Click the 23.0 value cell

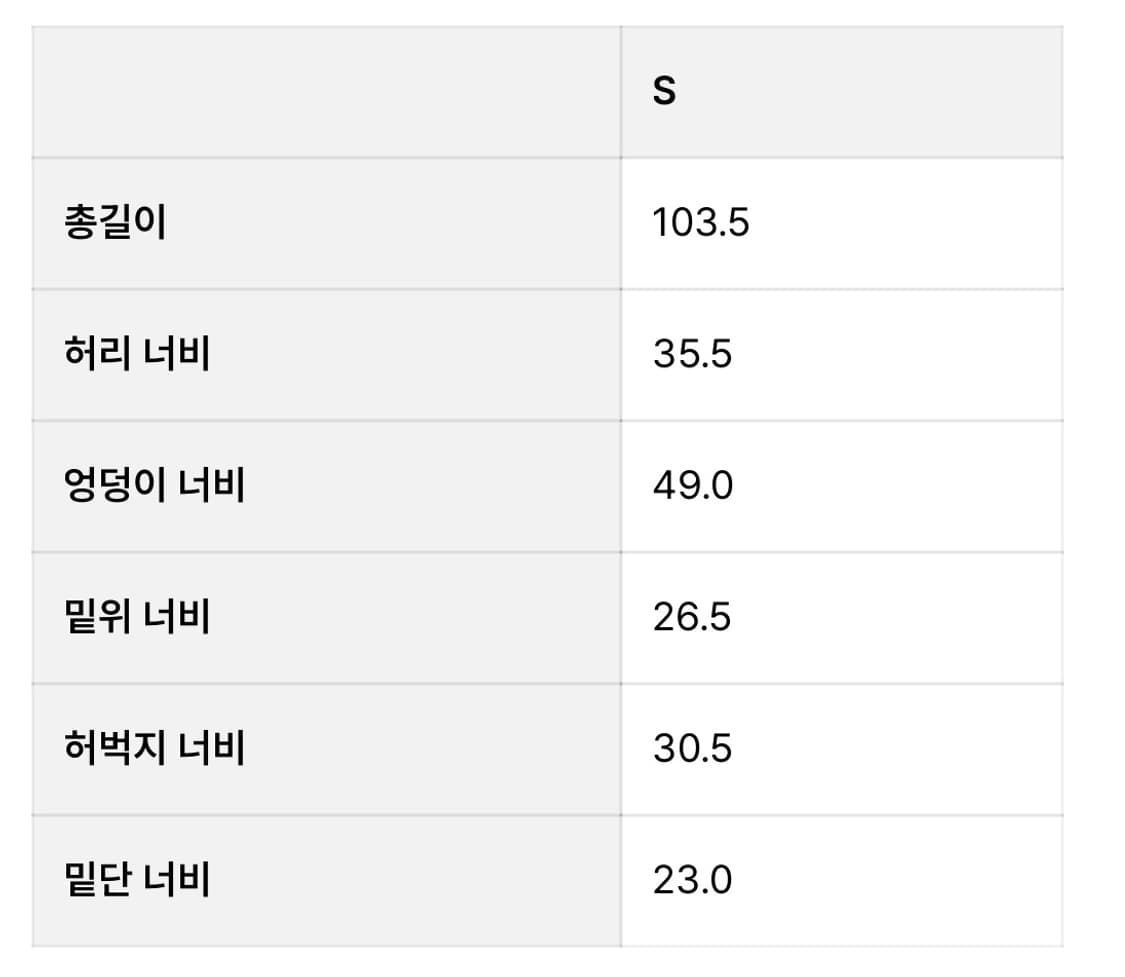(692, 881)
